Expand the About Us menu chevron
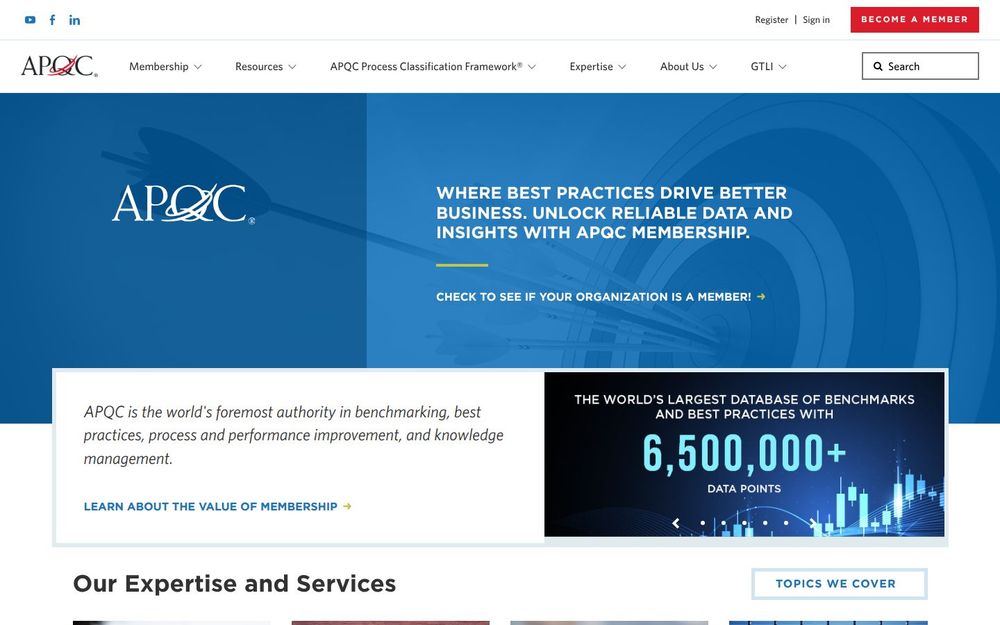Screen dimensions: 1000x625 tap(713, 67)
